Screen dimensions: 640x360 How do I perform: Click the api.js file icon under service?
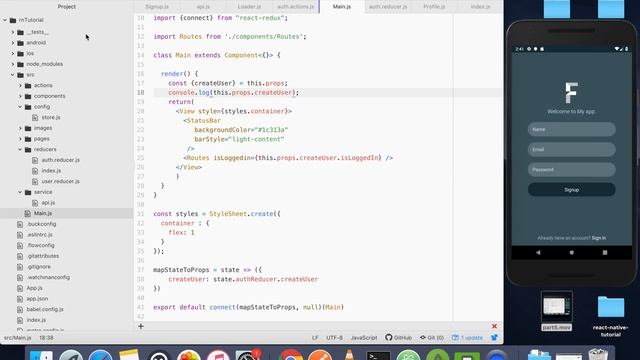pos(35,203)
